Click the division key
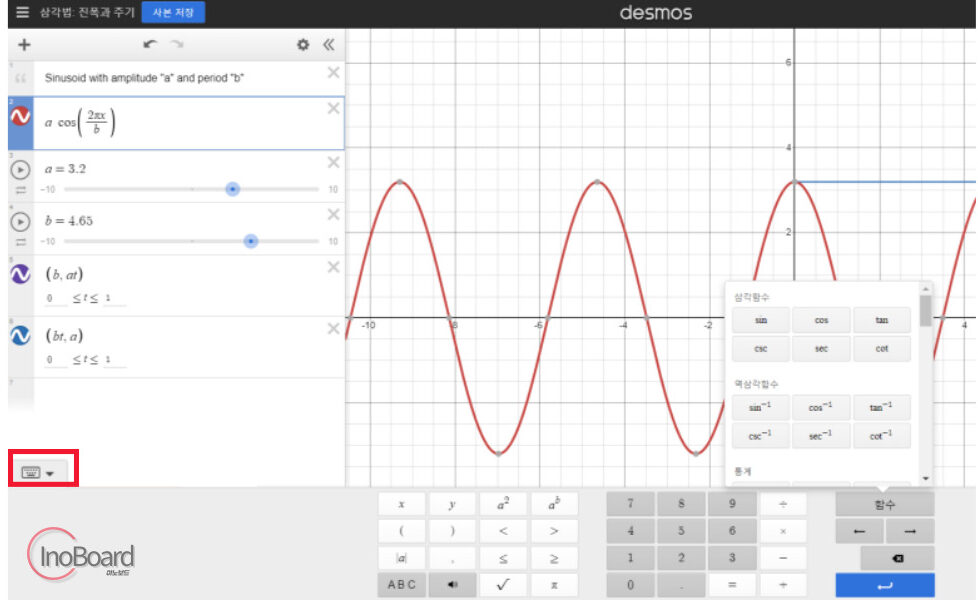The image size is (978, 600). click(783, 504)
